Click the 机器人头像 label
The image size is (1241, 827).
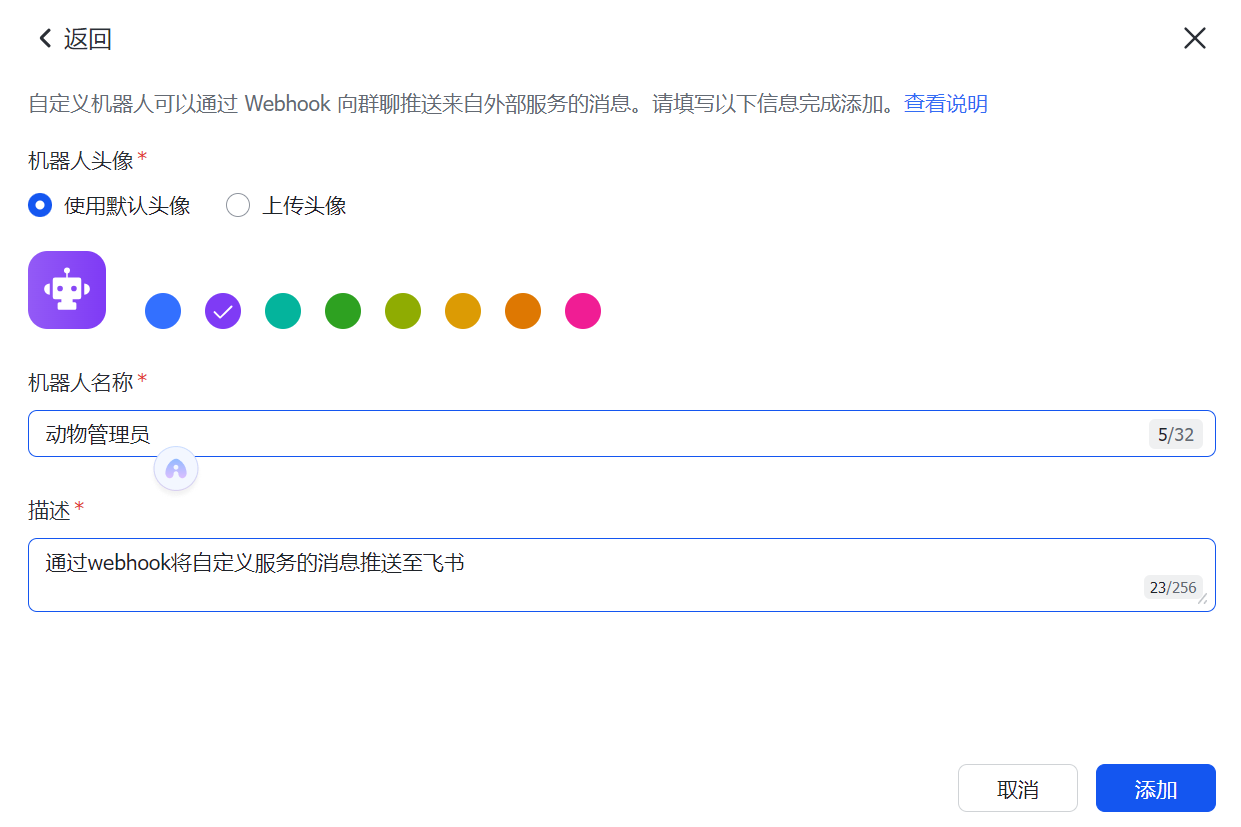tap(81, 160)
